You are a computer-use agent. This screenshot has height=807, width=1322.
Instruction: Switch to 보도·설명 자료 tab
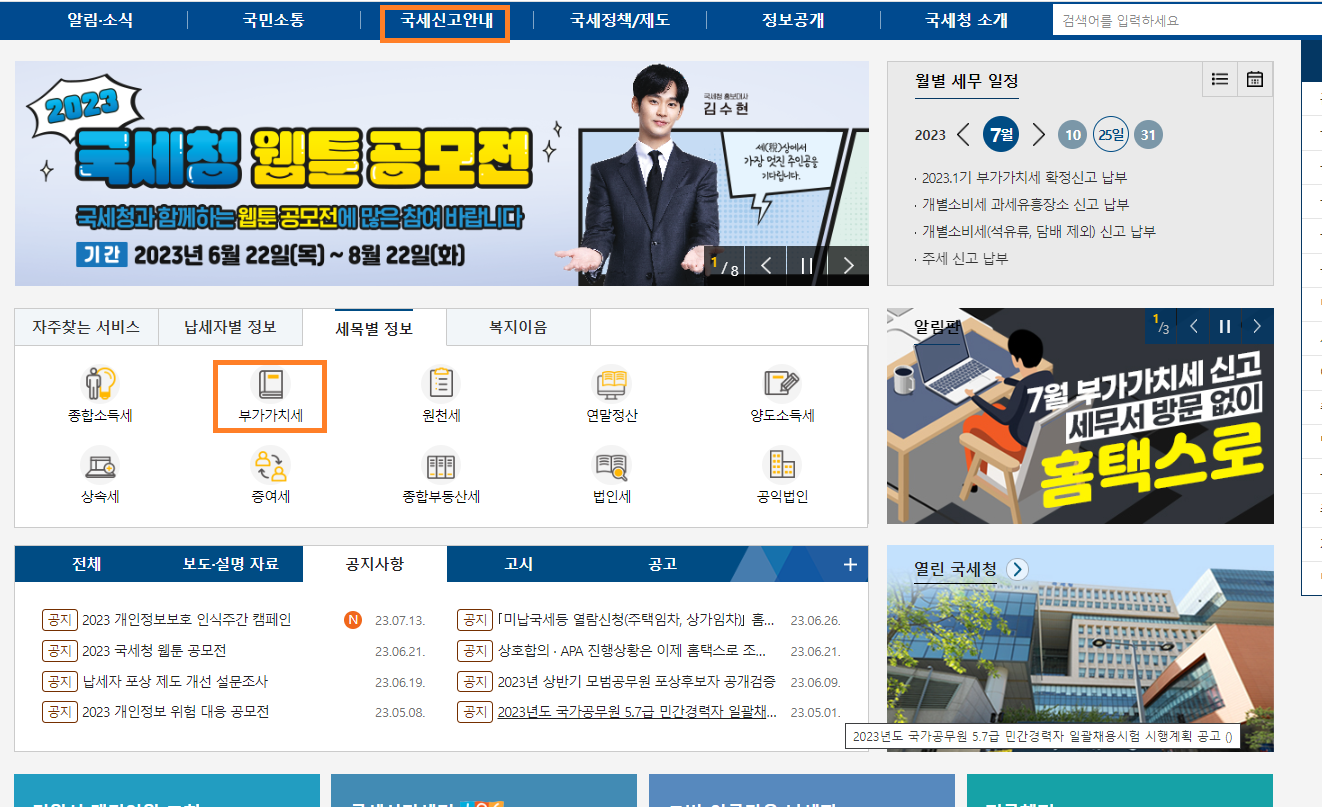231,564
